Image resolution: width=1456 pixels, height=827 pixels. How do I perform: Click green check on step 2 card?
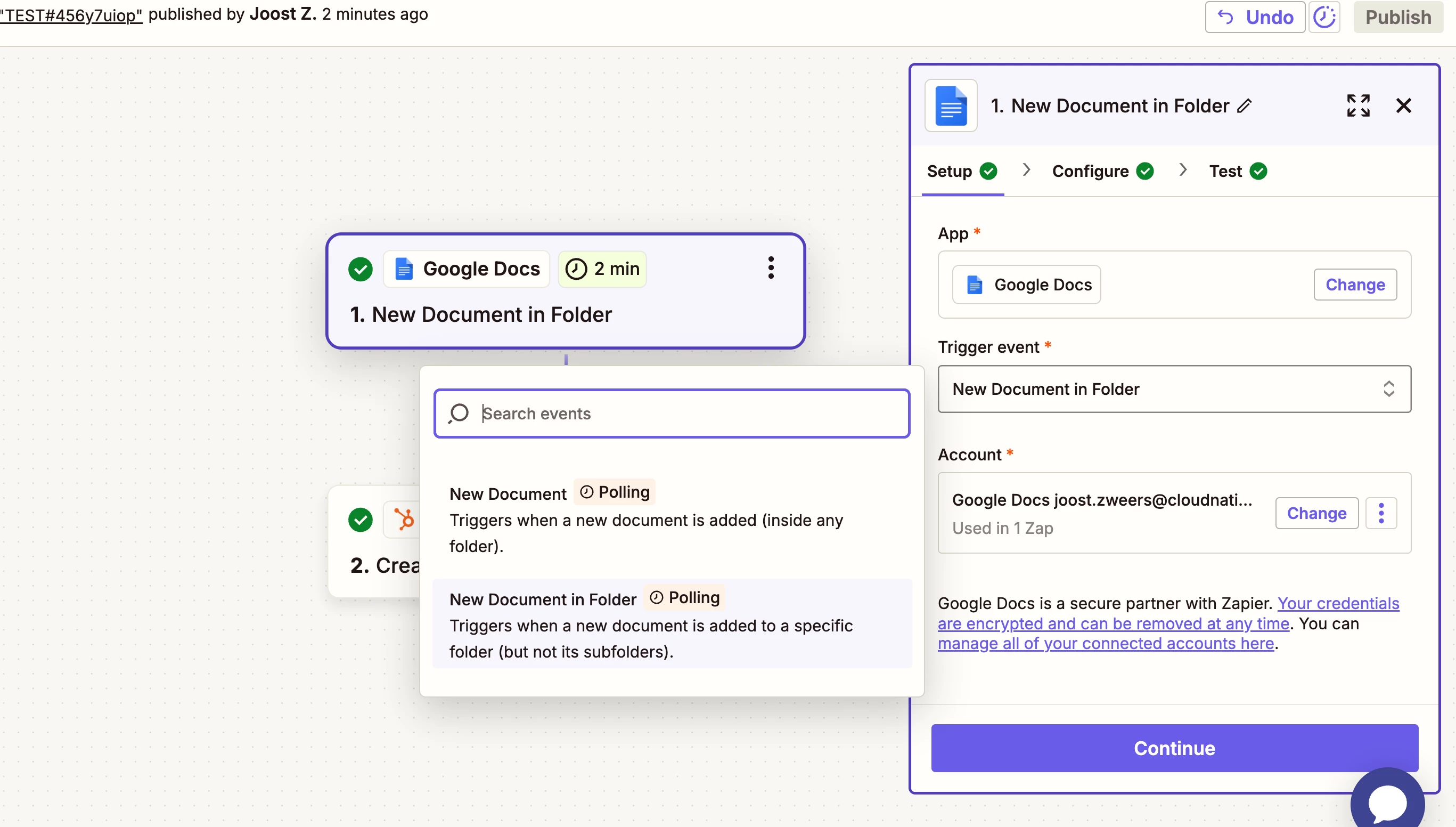(x=361, y=520)
